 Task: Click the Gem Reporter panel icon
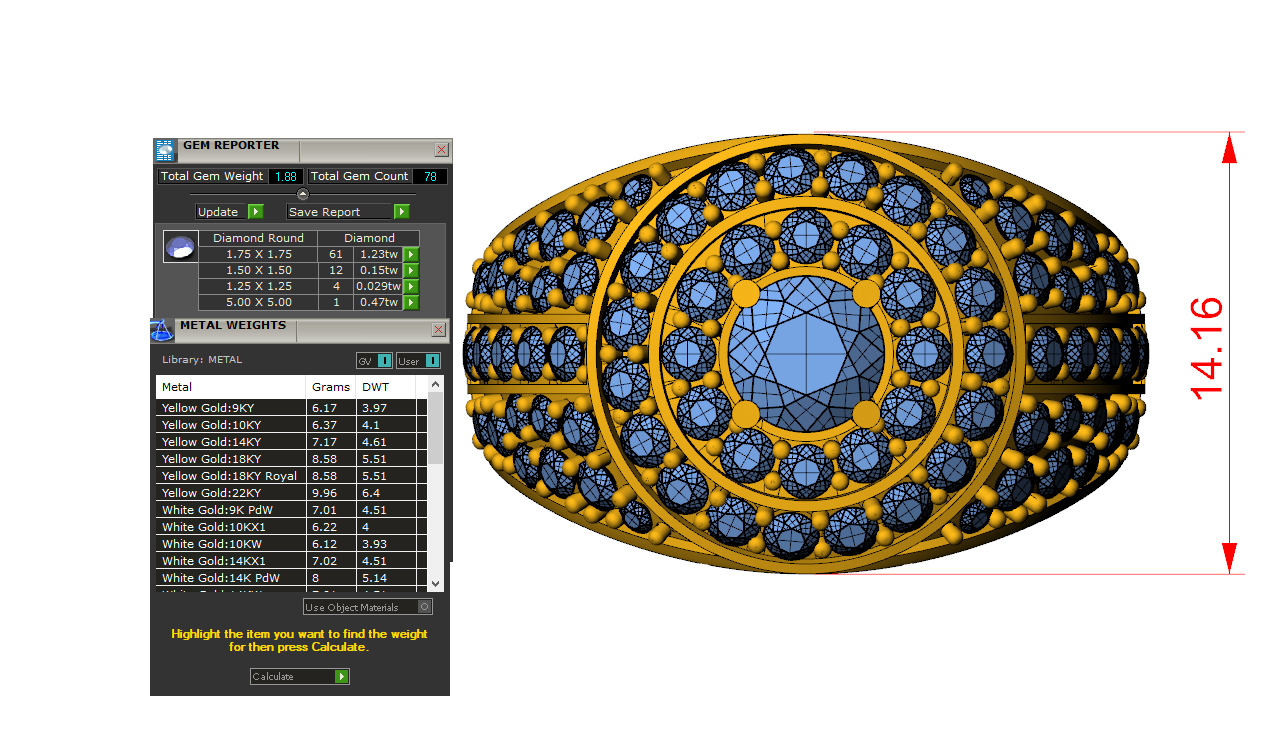pyautogui.click(x=165, y=150)
